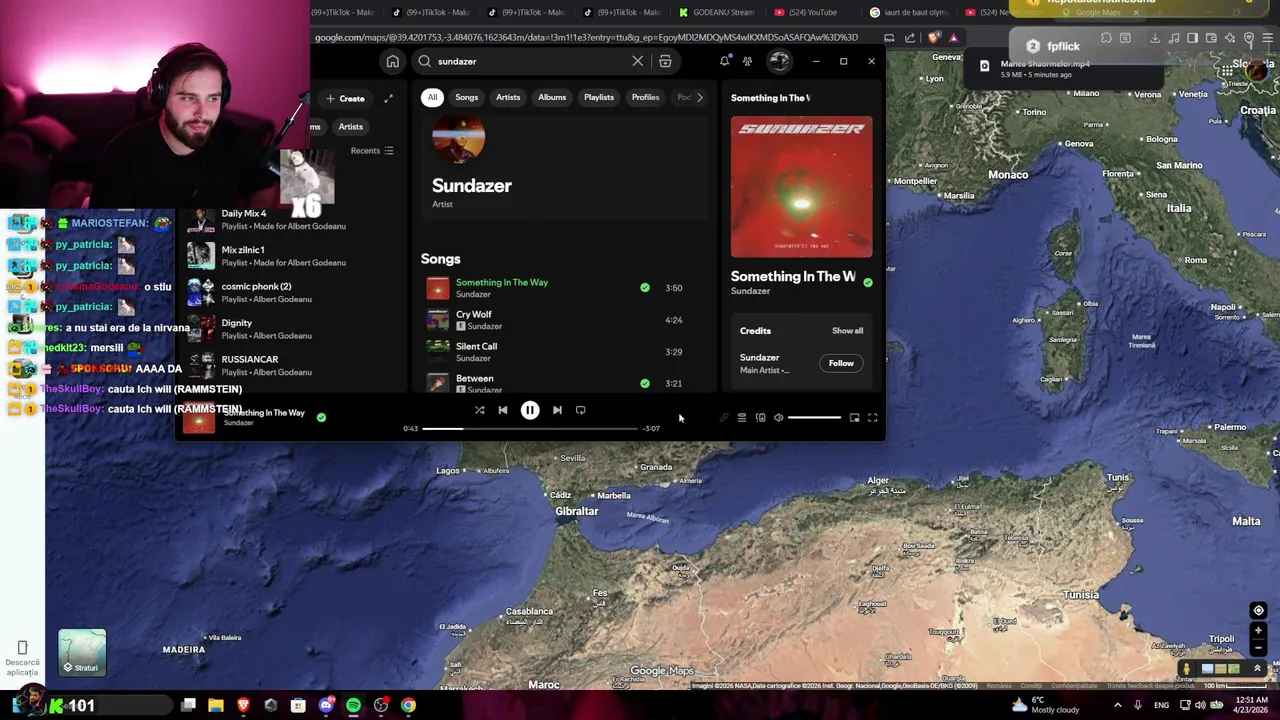Zoom in on Google Maps

click(x=1258, y=632)
